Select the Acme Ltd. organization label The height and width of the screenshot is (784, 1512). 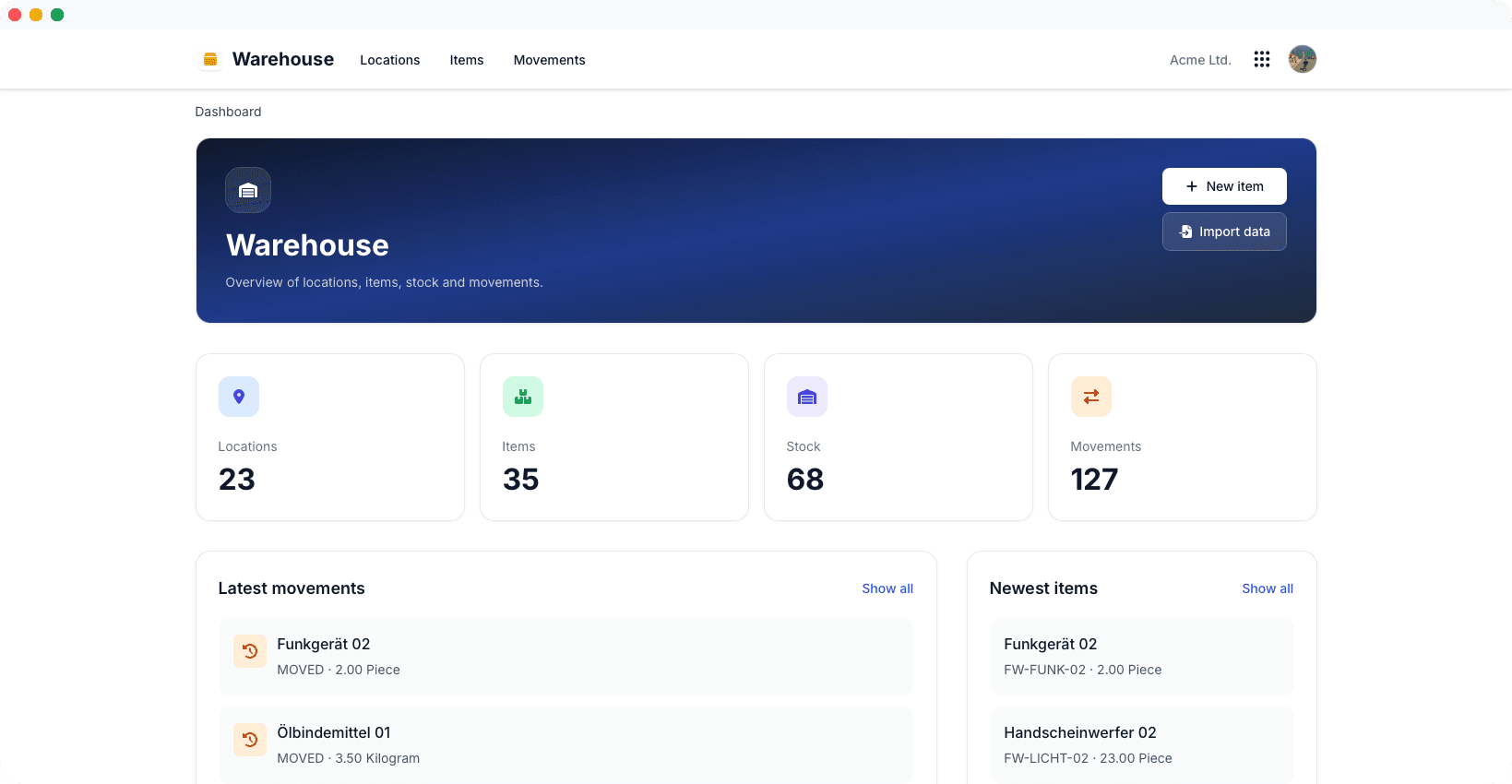(1200, 60)
